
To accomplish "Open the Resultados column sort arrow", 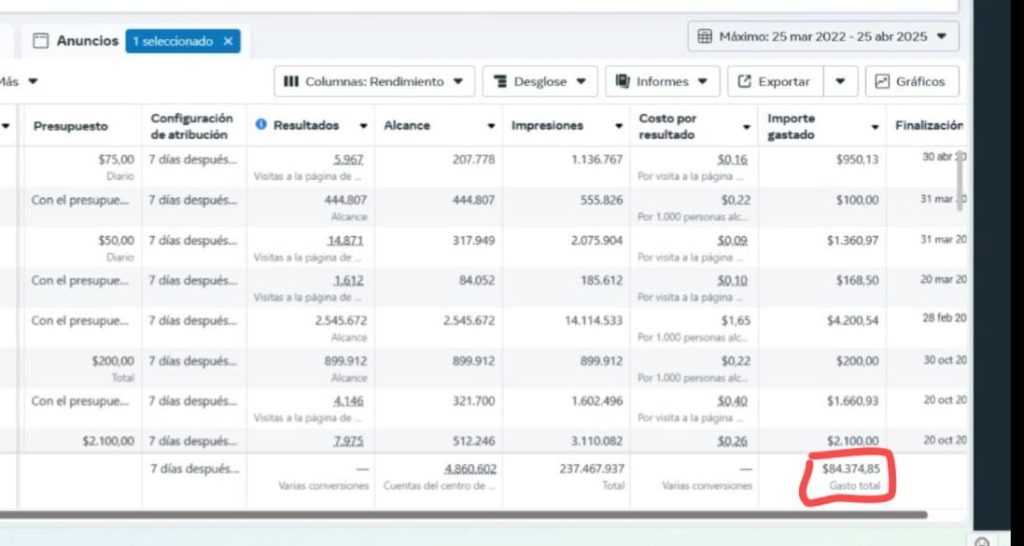I will 363,126.
